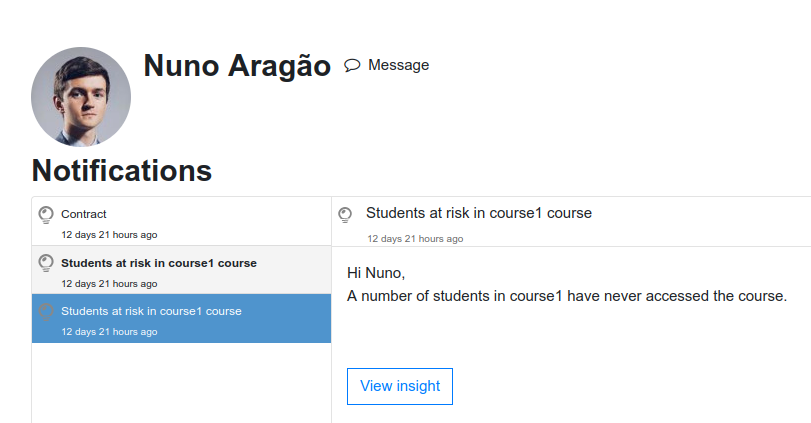This screenshot has width=811, height=423.
Task: Click the detail title Students at risk in course1
Action: click(479, 213)
